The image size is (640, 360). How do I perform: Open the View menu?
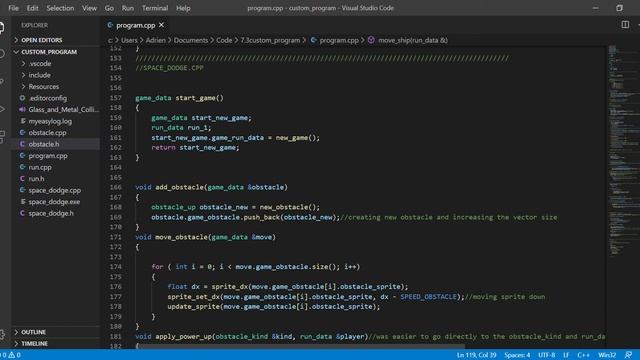tap(89, 8)
